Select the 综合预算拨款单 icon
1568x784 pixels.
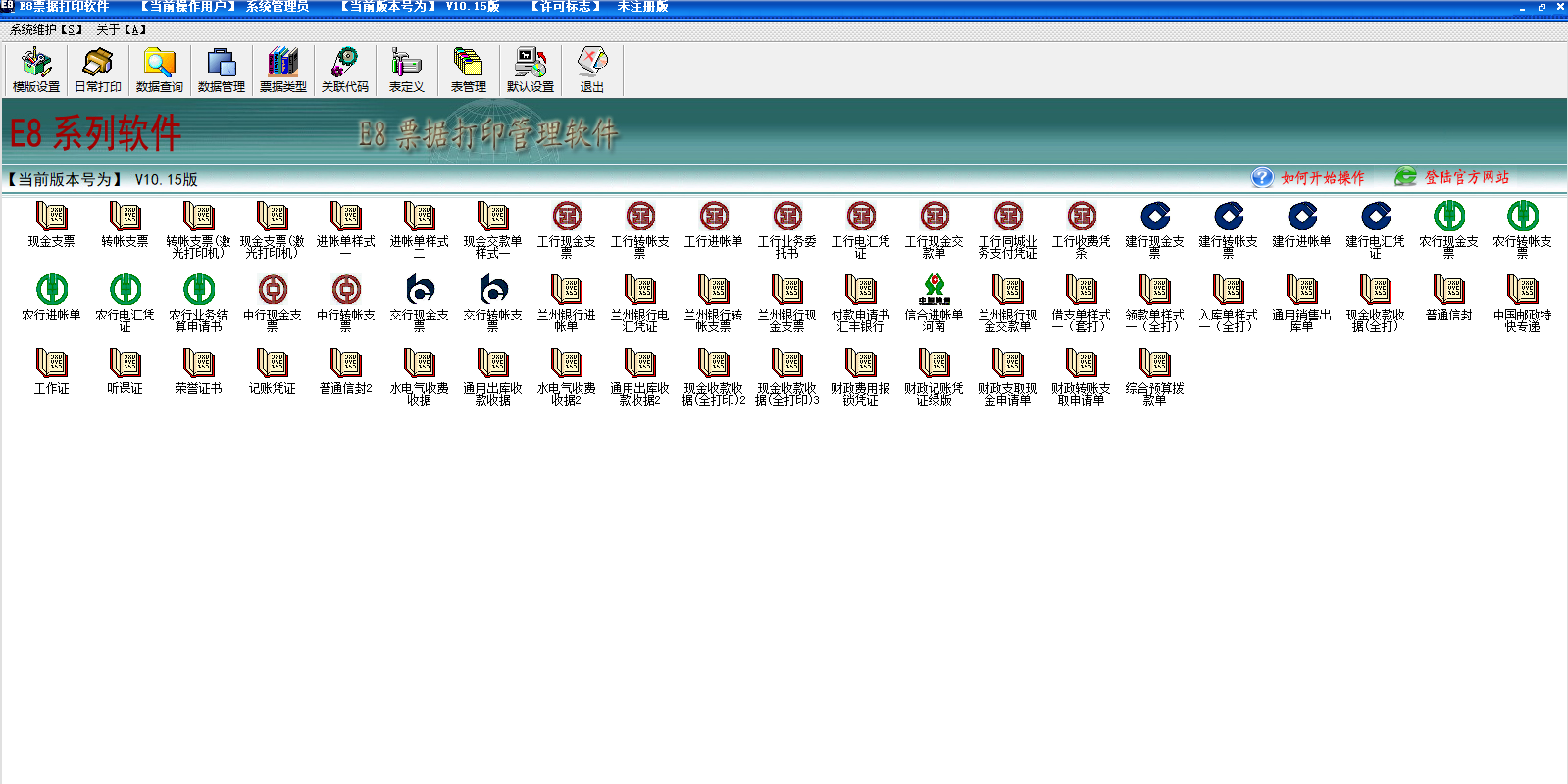tap(1155, 376)
